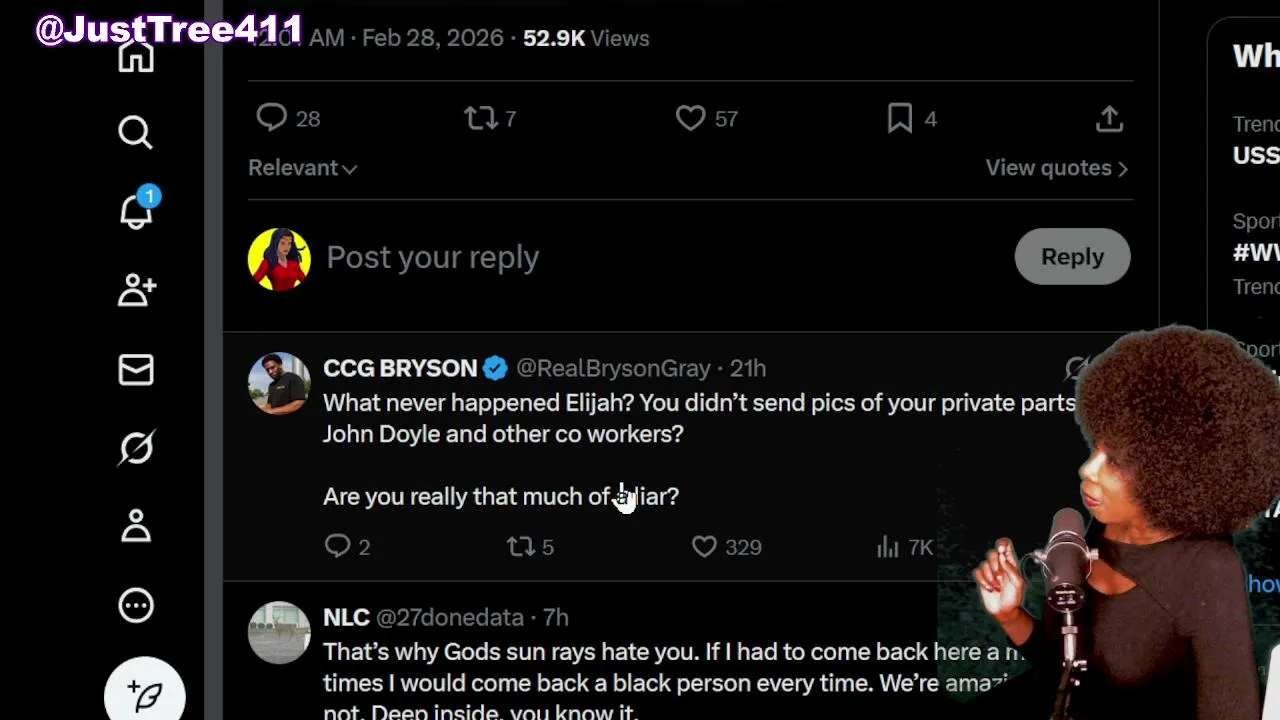Bookmark the main post with 4 bookmarks
This screenshot has width=1280, height=720.
pos(900,119)
